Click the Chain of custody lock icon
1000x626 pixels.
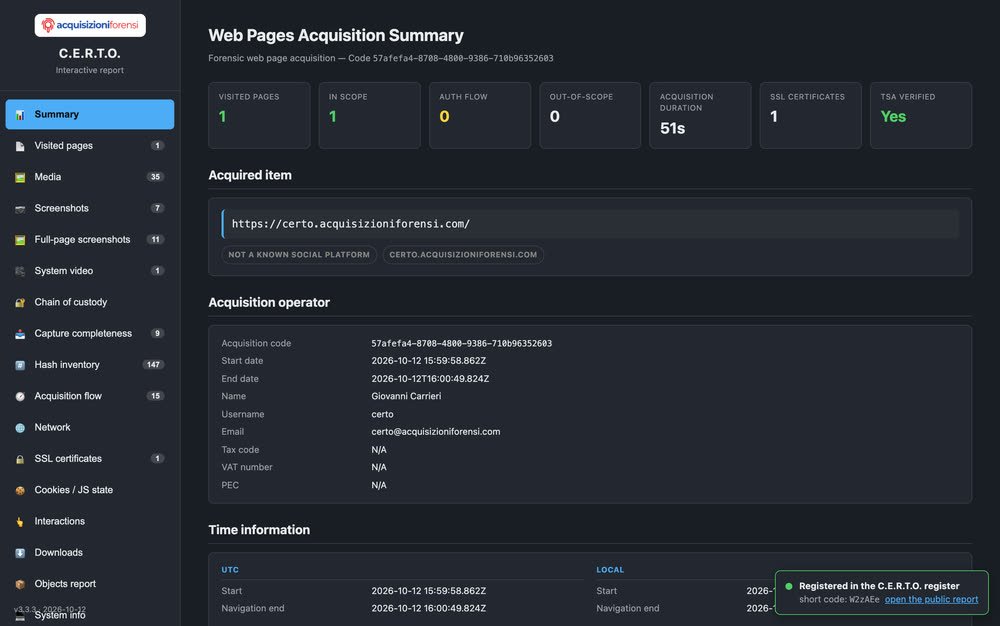click(x=20, y=302)
